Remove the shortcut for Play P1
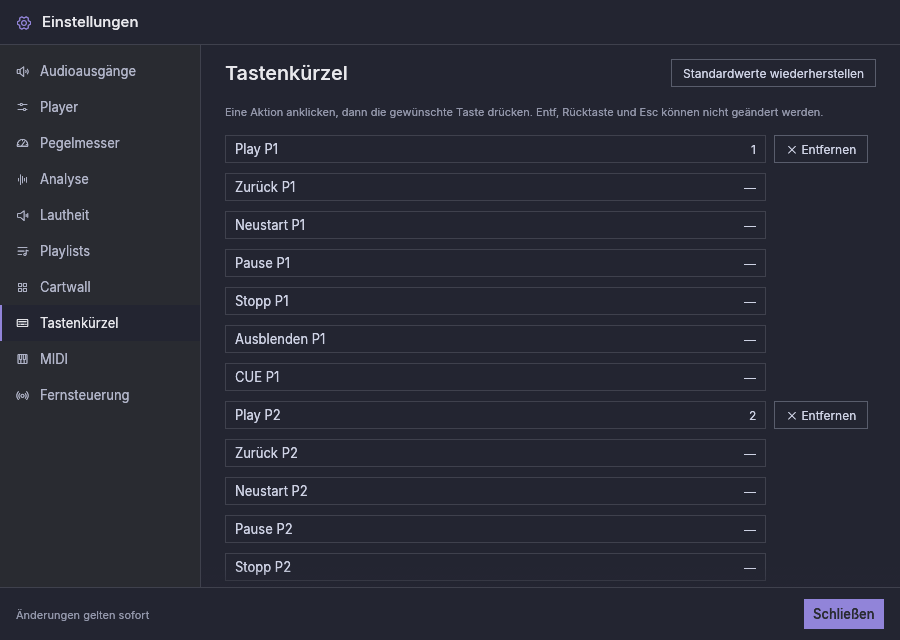This screenshot has width=900, height=640. click(x=821, y=149)
